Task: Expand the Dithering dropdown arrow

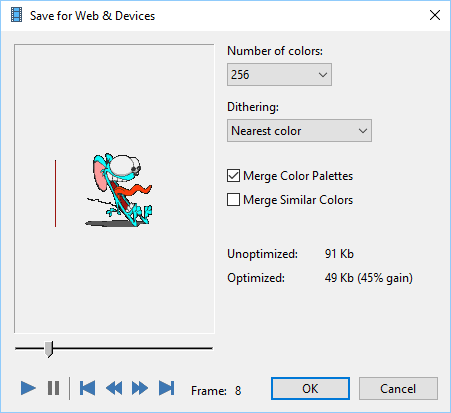Action: point(363,131)
